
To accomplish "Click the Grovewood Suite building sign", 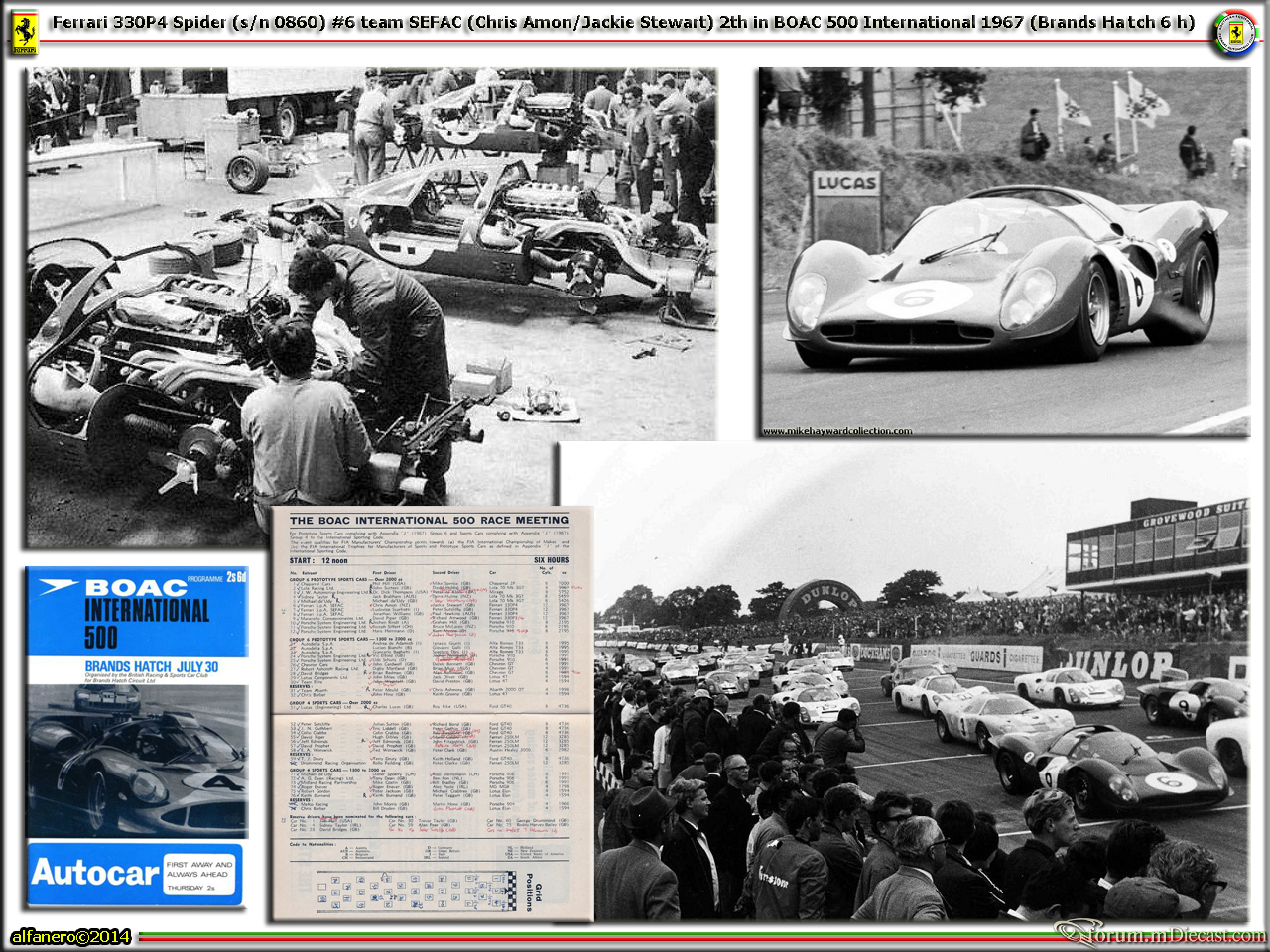I will (1194, 516).
